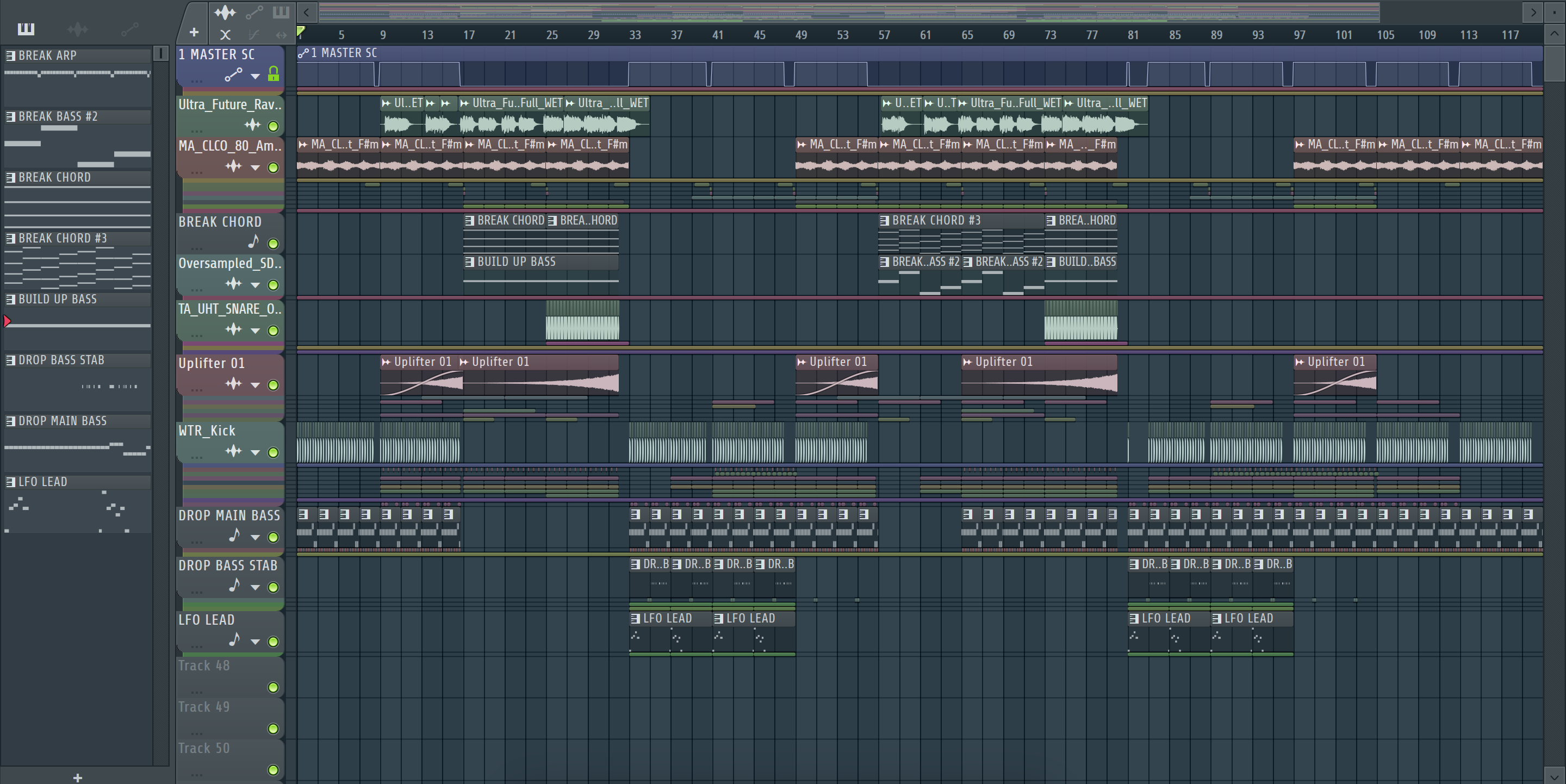Expand the 1 MASTER SC track group arrow
The height and width of the screenshot is (784, 1566).
tap(256, 77)
